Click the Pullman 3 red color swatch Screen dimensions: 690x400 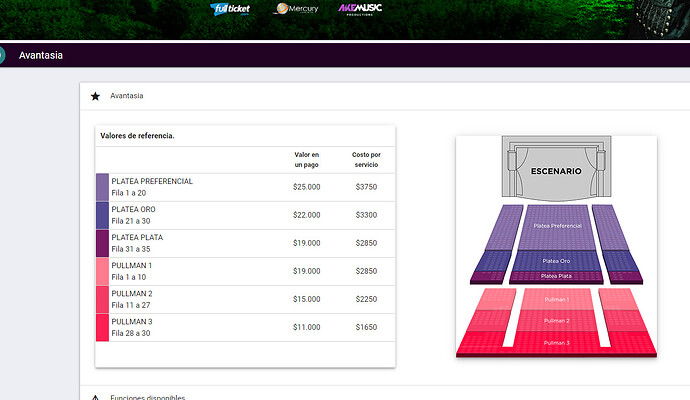(102, 327)
